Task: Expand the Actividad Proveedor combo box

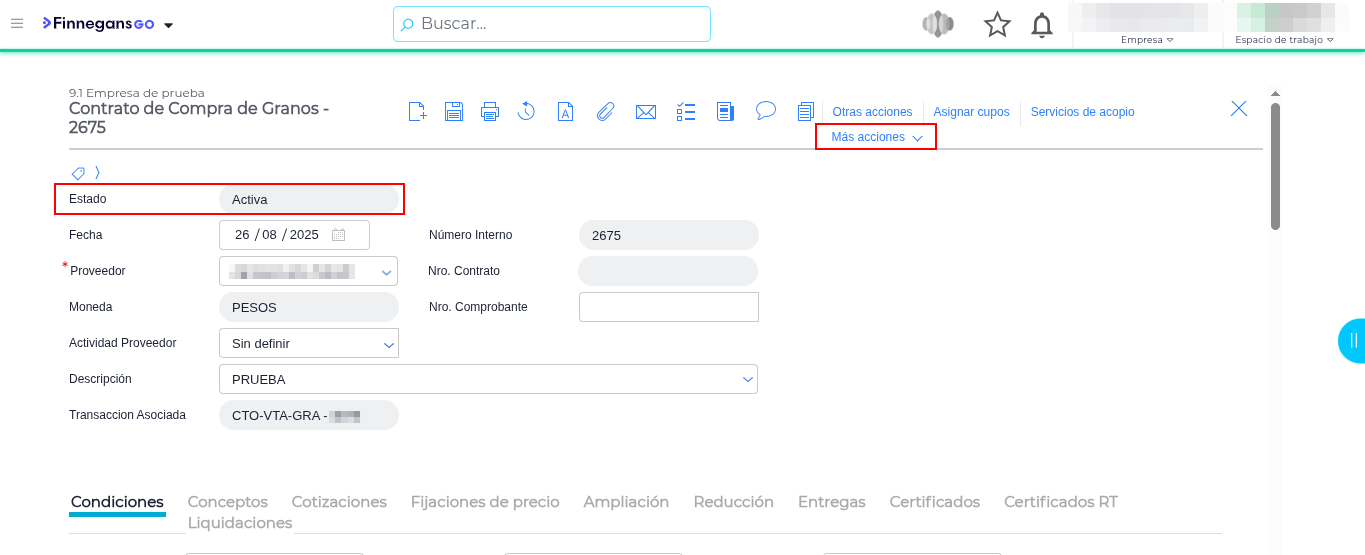Action: click(388, 344)
